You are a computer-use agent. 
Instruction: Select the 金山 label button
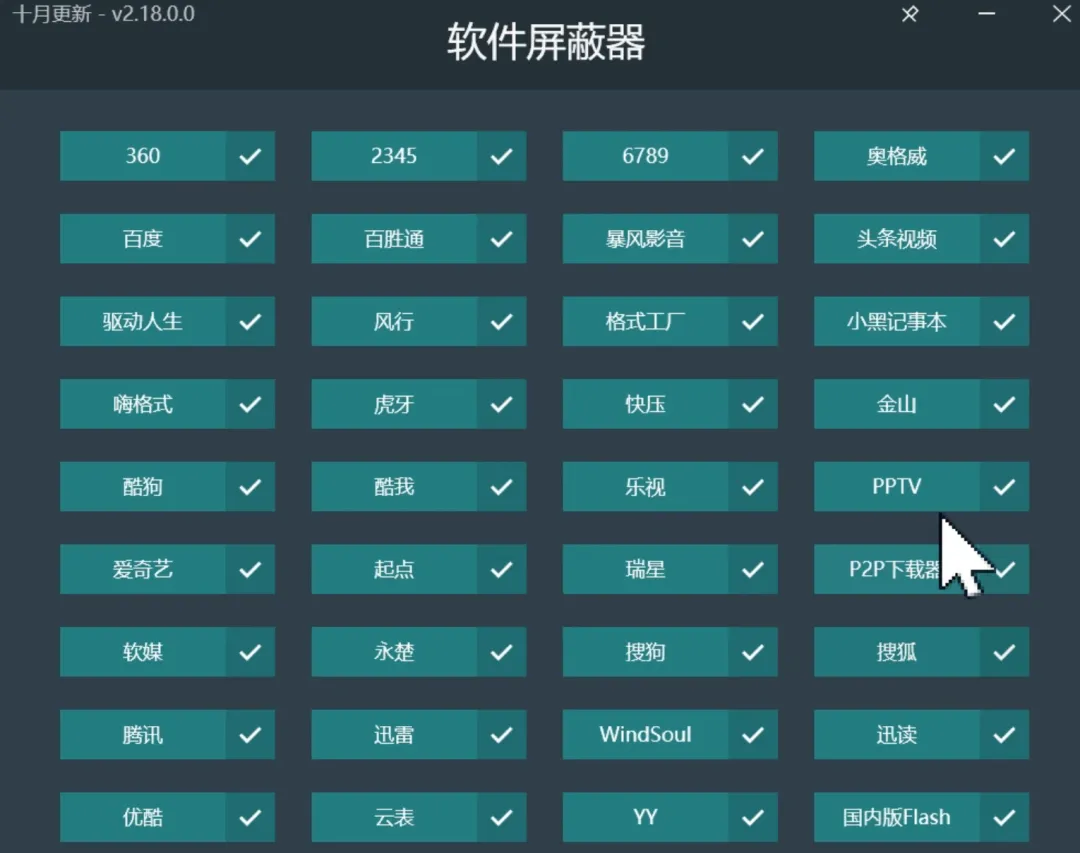(x=897, y=404)
